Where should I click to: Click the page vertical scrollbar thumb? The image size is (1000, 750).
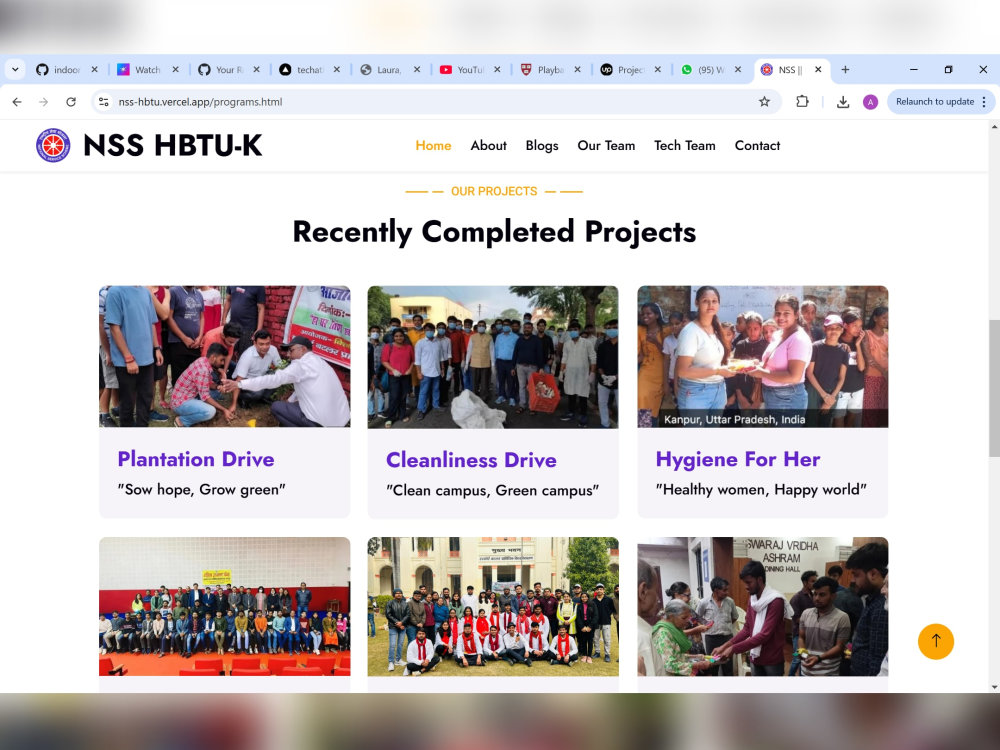pyautogui.click(x=994, y=388)
